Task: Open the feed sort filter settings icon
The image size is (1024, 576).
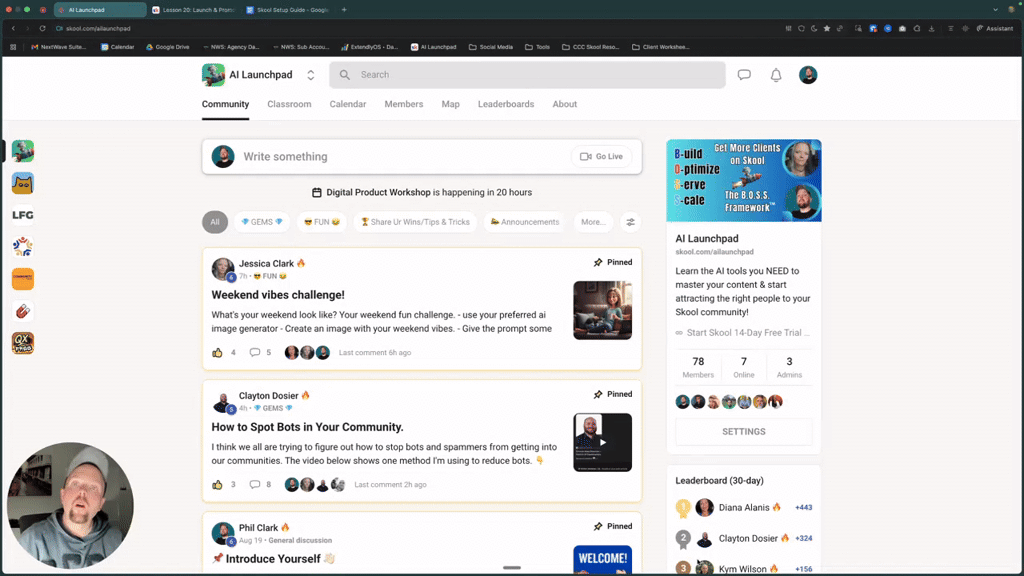Action: click(x=630, y=222)
